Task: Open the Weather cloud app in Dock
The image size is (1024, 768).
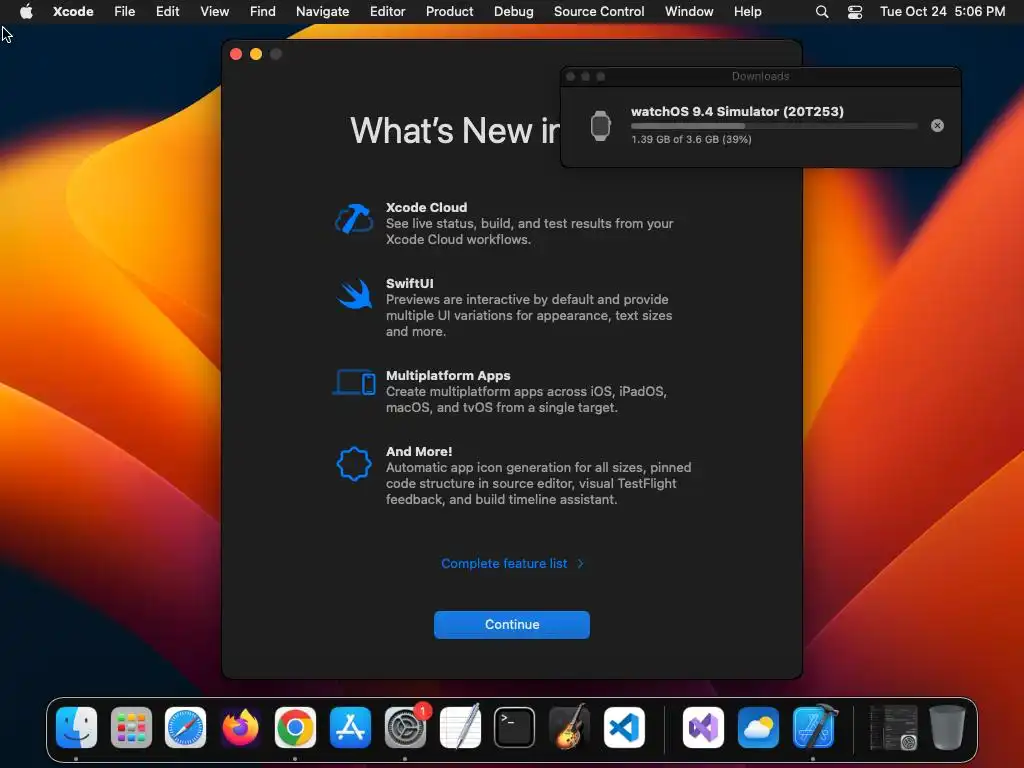Action: (x=758, y=727)
